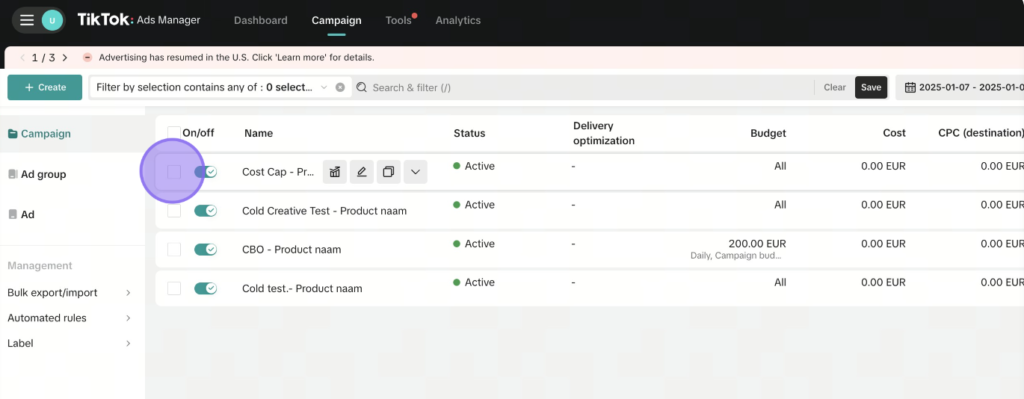
Task: Click the edit pencil icon on Cost Cap row
Action: tap(361, 172)
